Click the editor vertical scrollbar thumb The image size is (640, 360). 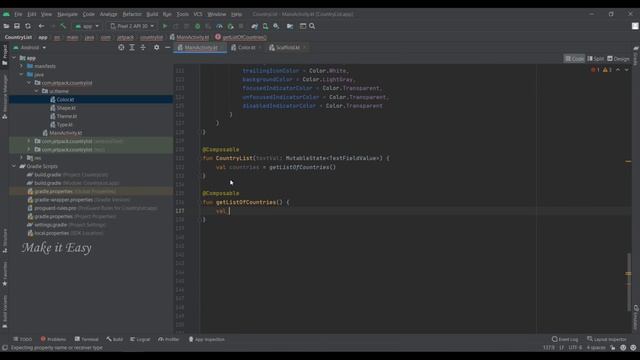[629, 282]
